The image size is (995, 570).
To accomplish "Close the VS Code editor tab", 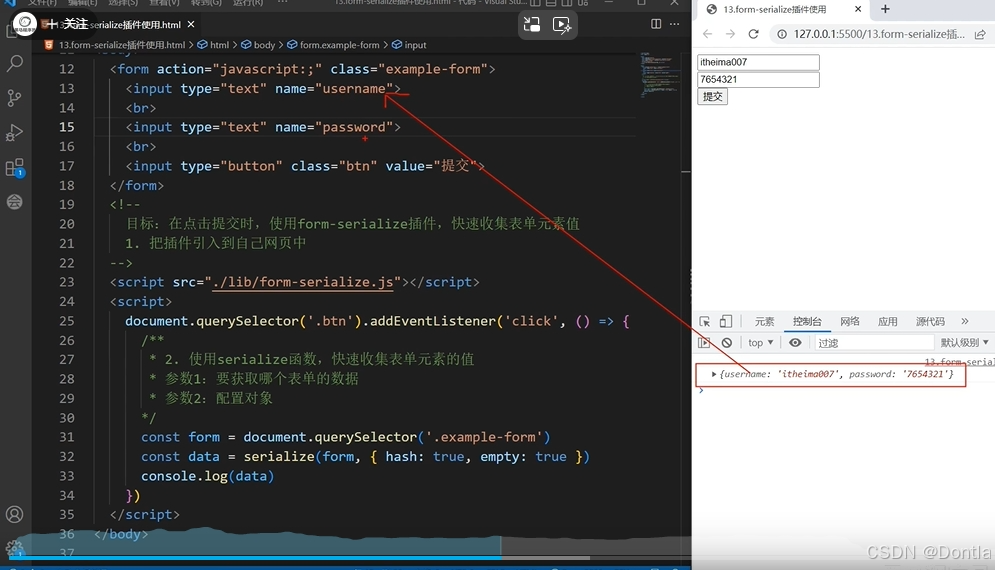I will pos(190,24).
